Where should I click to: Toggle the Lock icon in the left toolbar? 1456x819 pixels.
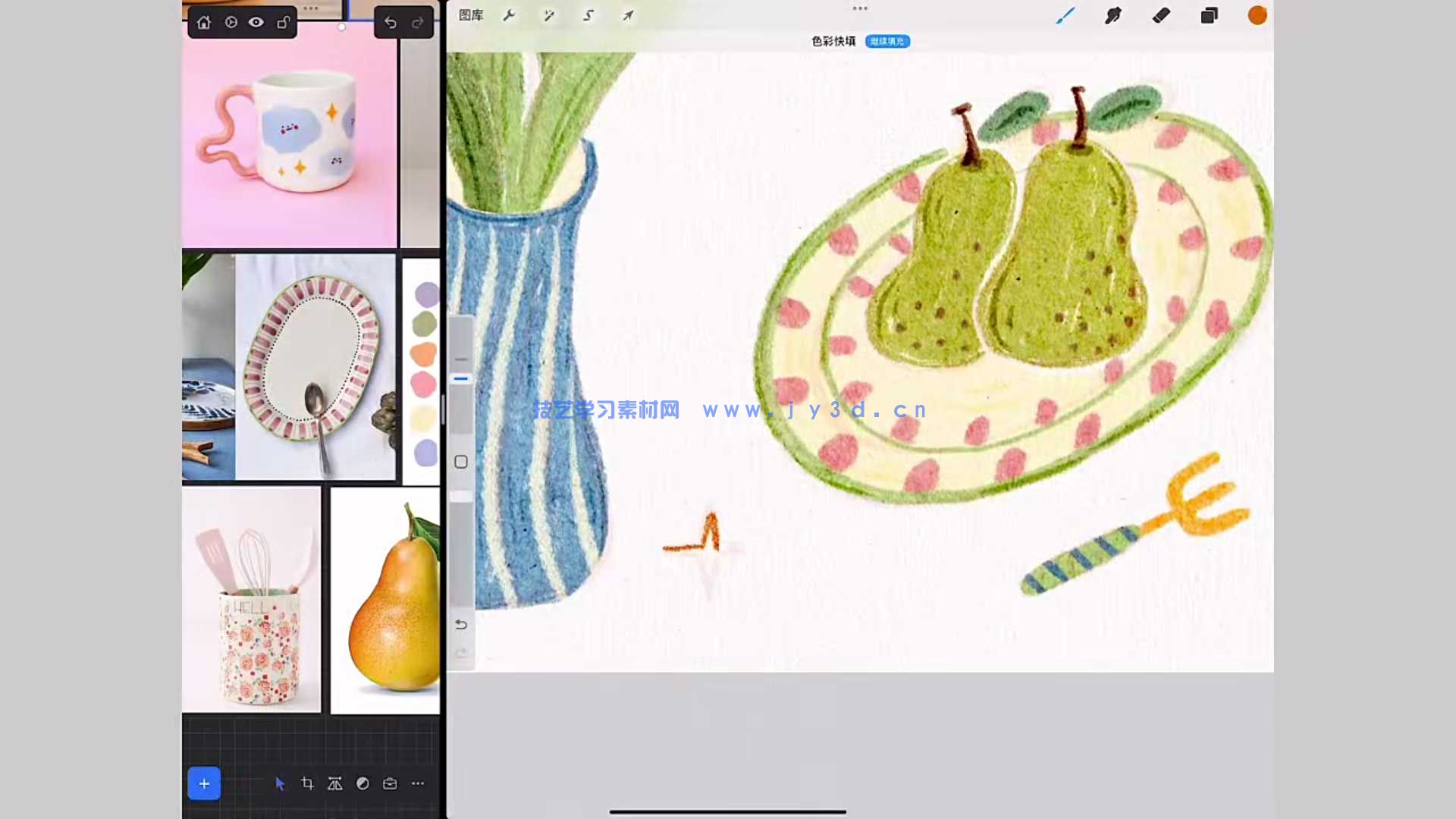282,22
